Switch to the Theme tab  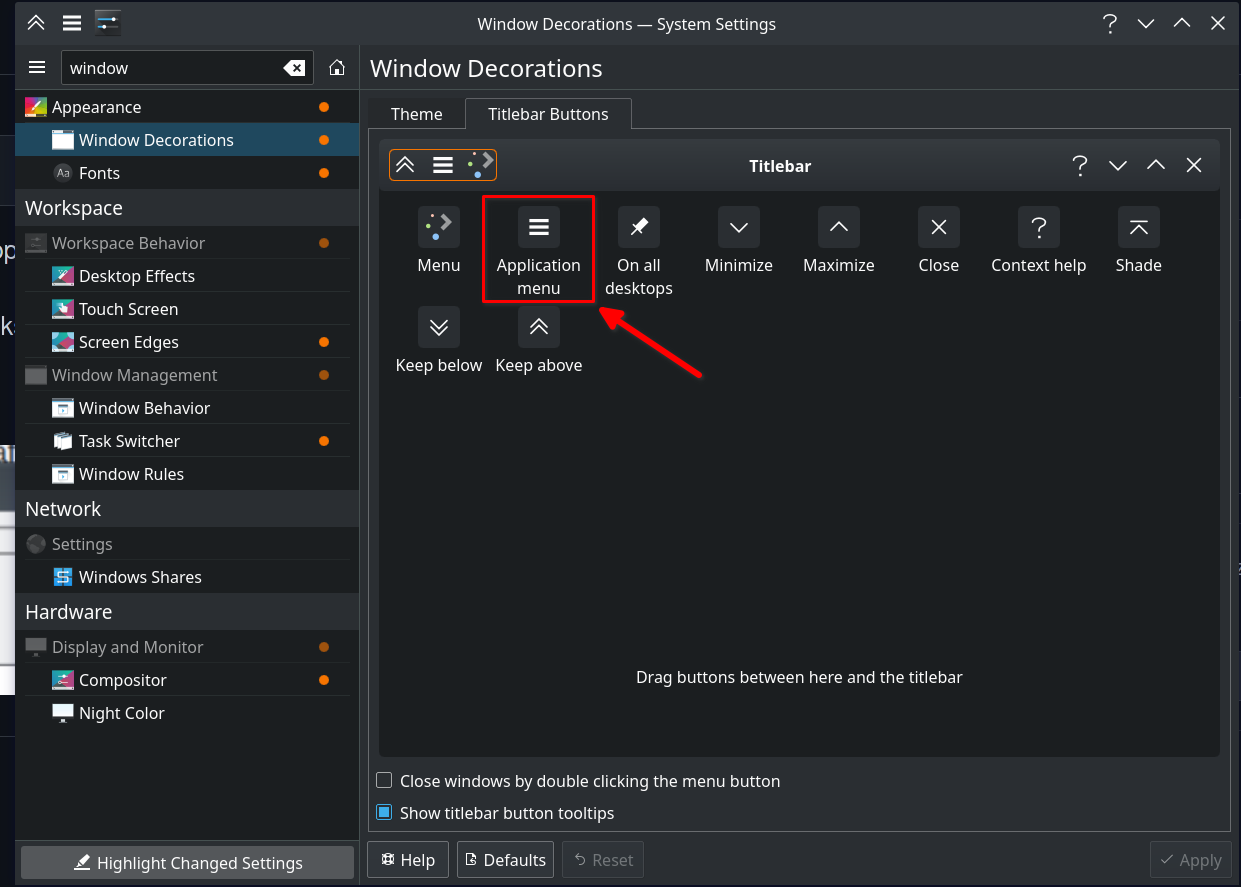pyautogui.click(x=416, y=114)
